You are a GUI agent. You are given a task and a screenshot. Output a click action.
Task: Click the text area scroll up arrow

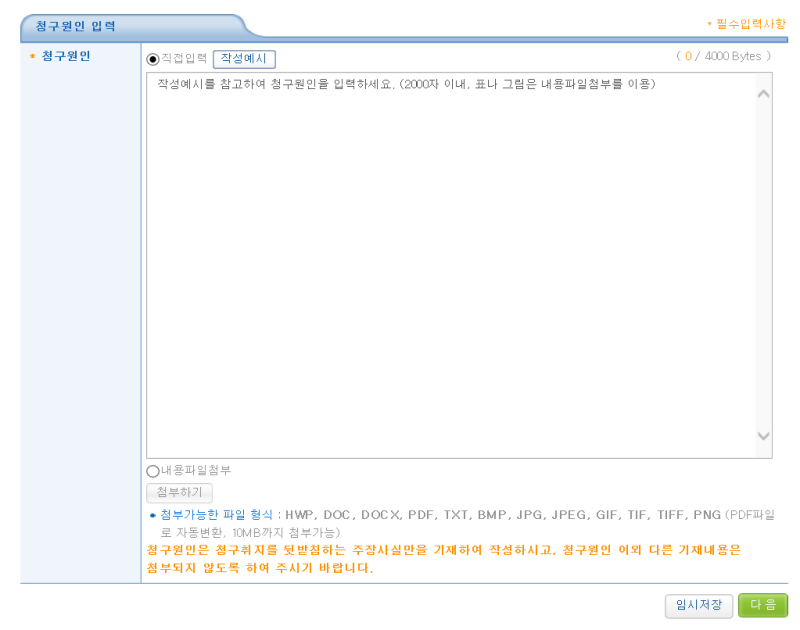763,94
